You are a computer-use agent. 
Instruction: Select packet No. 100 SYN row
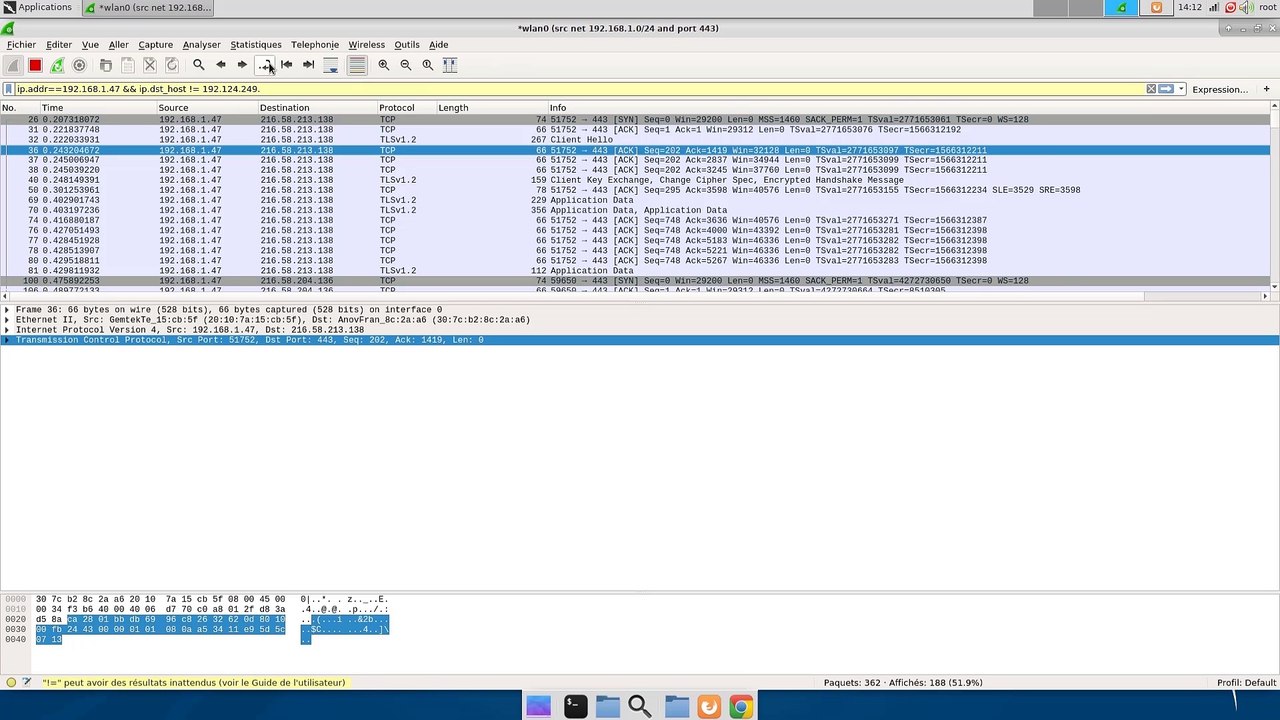click(x=635, y=281)
